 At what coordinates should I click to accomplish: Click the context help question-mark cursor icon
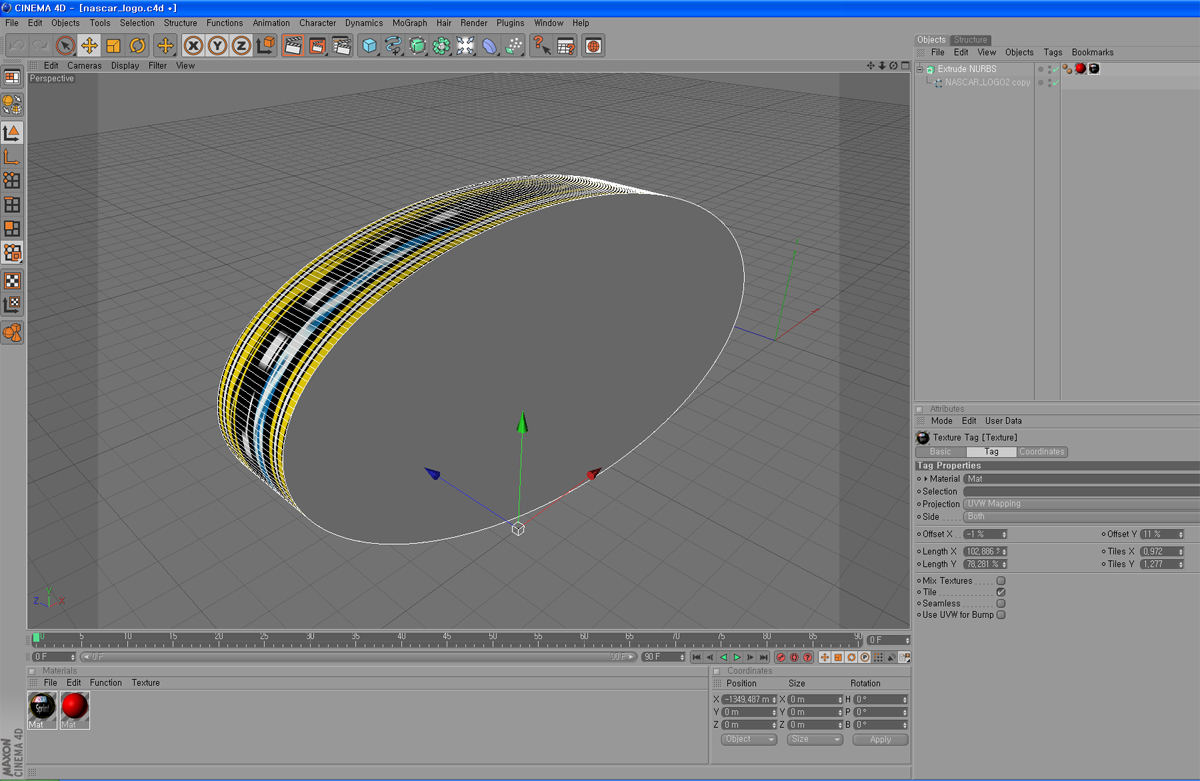(541, 45)
